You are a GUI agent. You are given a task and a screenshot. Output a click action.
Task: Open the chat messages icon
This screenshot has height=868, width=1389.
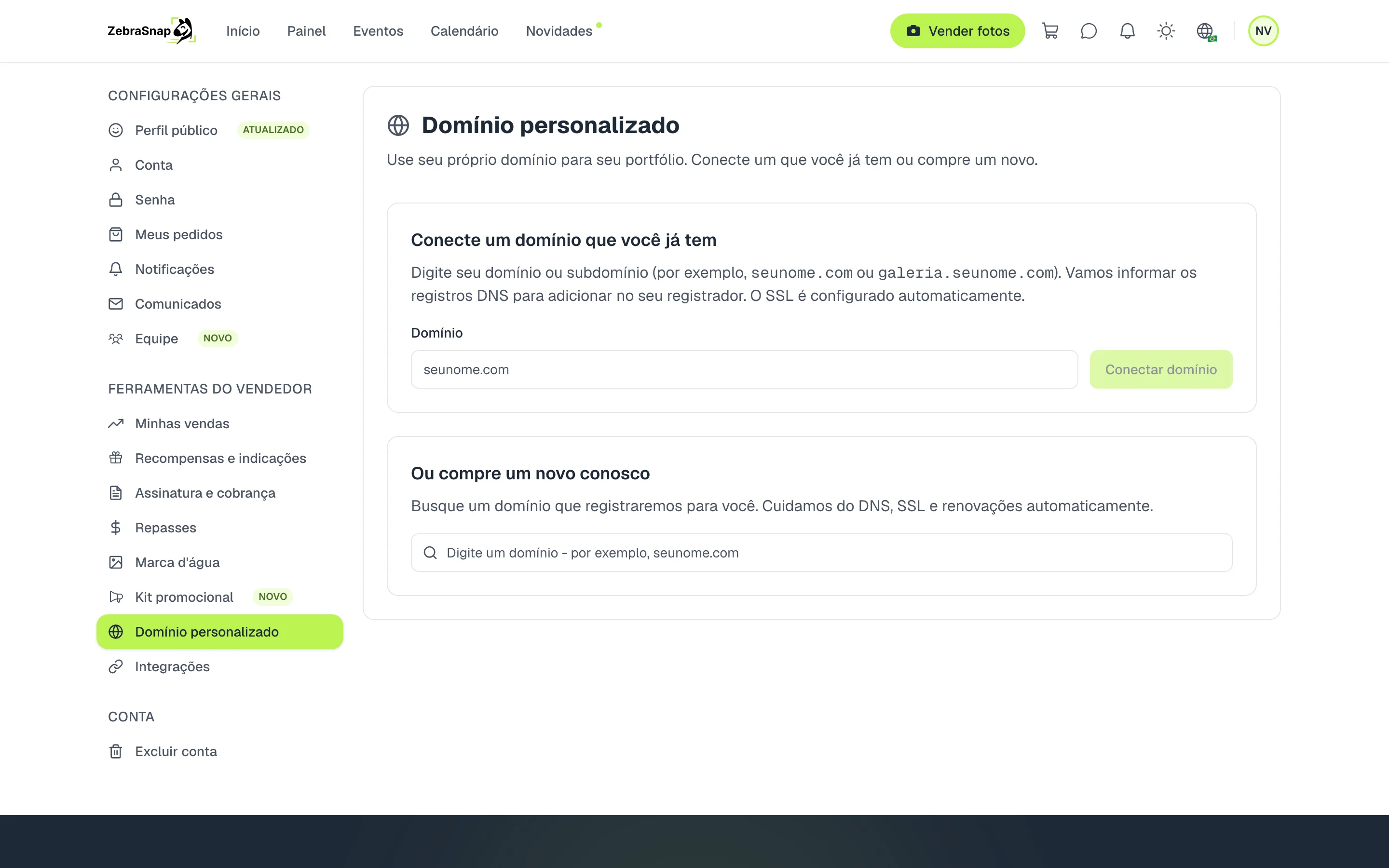(x=1088, y=31)
